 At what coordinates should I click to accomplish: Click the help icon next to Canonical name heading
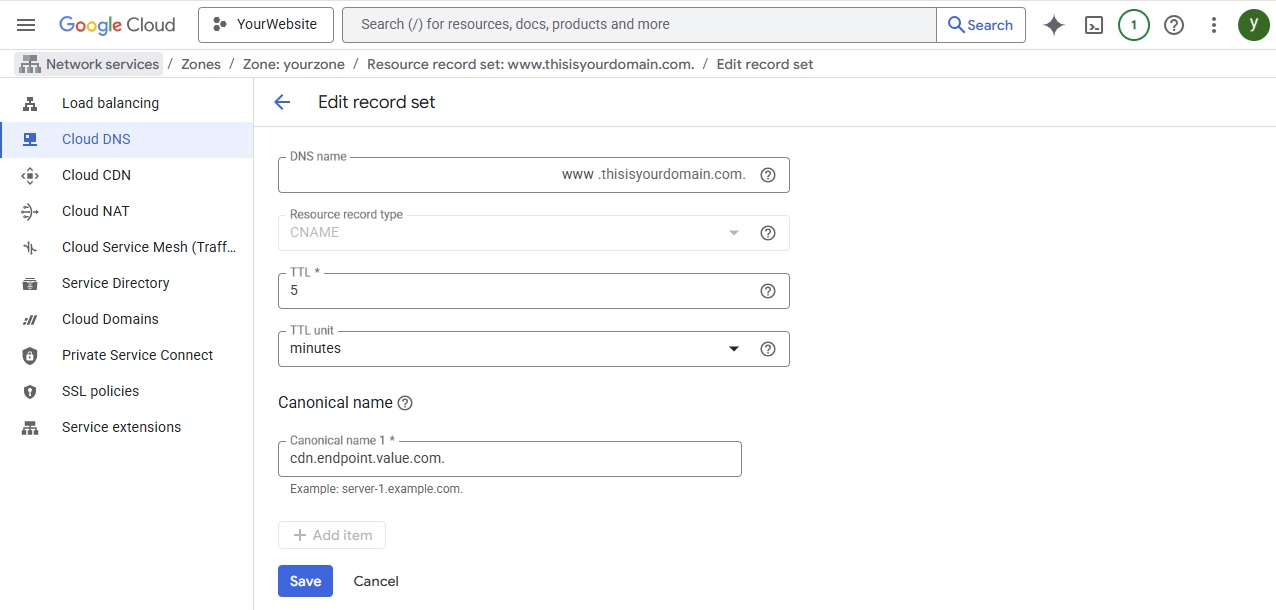(x=405, y=403)
